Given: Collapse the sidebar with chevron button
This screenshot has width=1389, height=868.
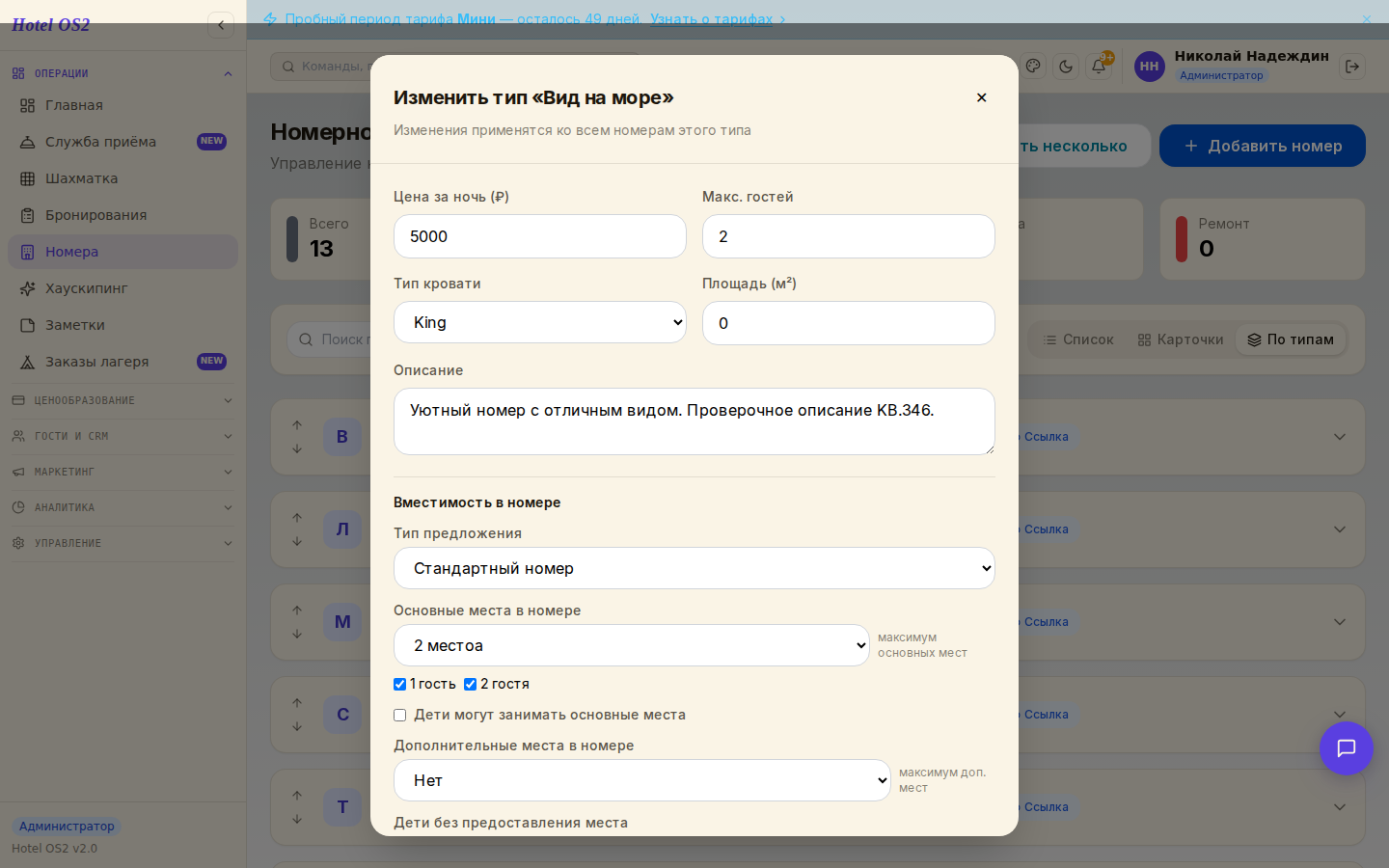Looking at the screenshot, I should 221,25.
